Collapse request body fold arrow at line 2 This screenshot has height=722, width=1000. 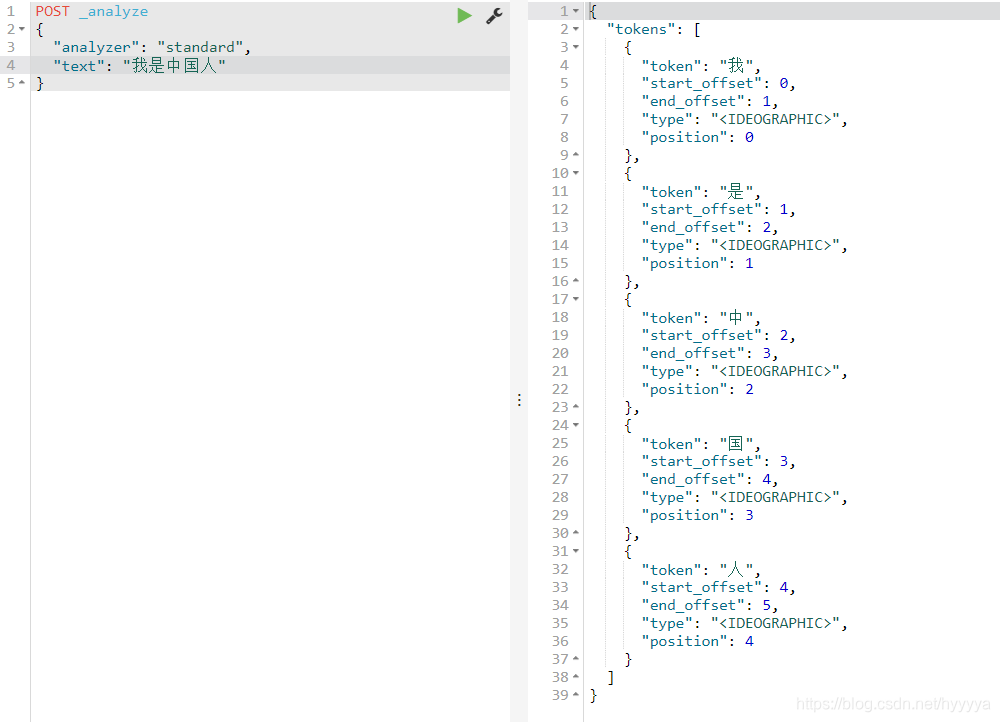click(x=22, y=29)
